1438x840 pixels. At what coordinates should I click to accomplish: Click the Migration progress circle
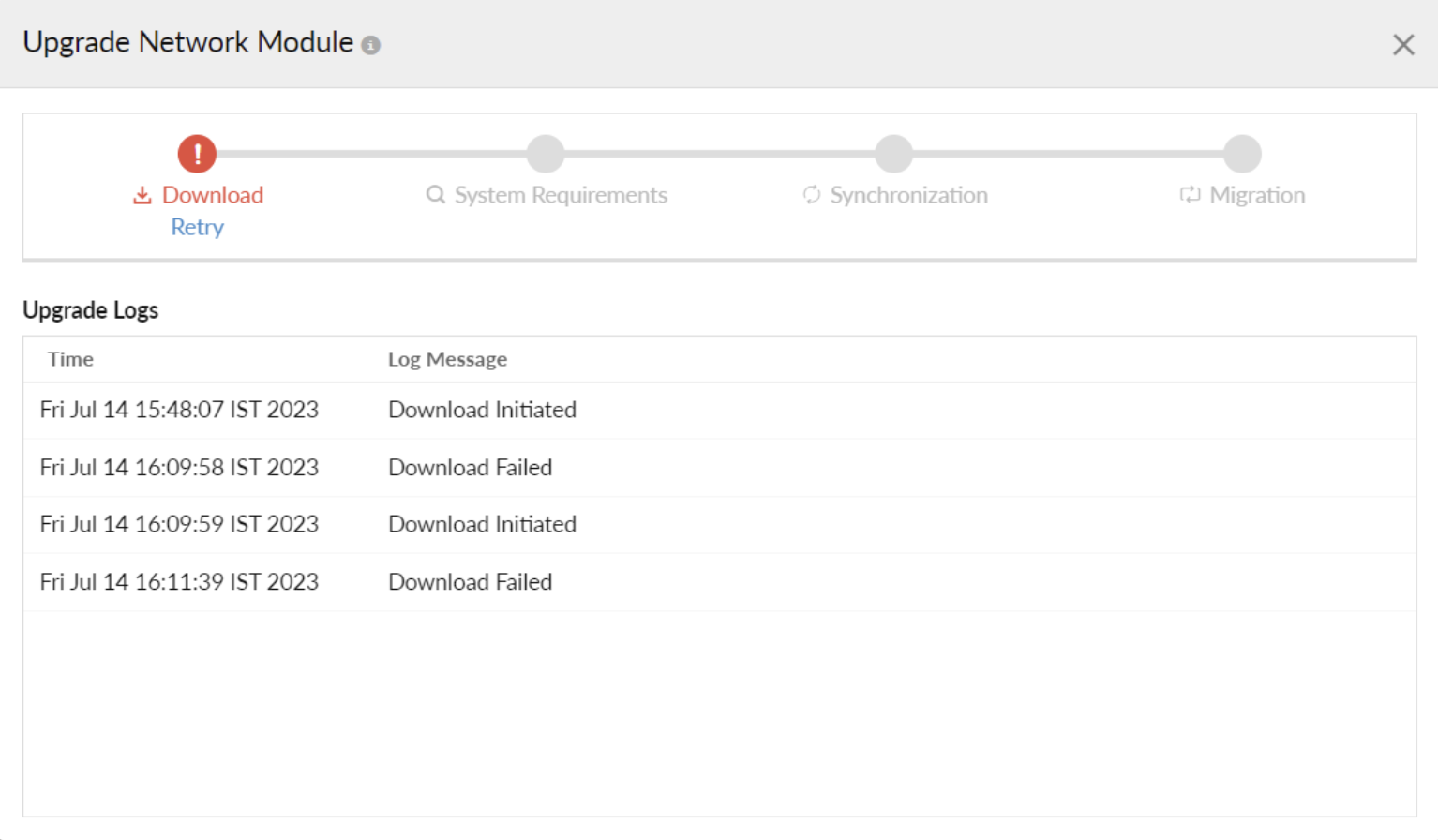click(x=1242, y=154)
